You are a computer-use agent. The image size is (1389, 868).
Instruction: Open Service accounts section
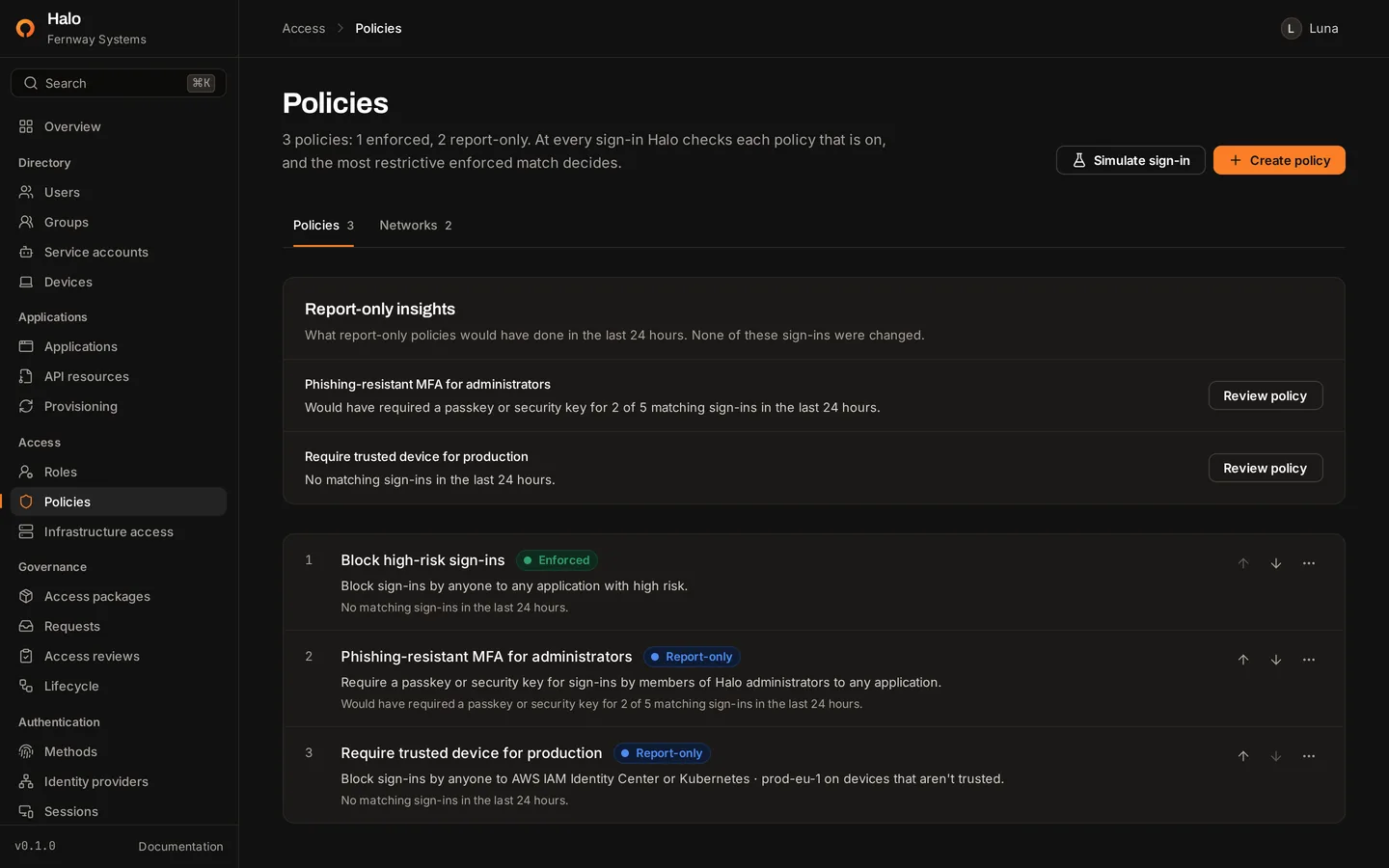point(119,252)
